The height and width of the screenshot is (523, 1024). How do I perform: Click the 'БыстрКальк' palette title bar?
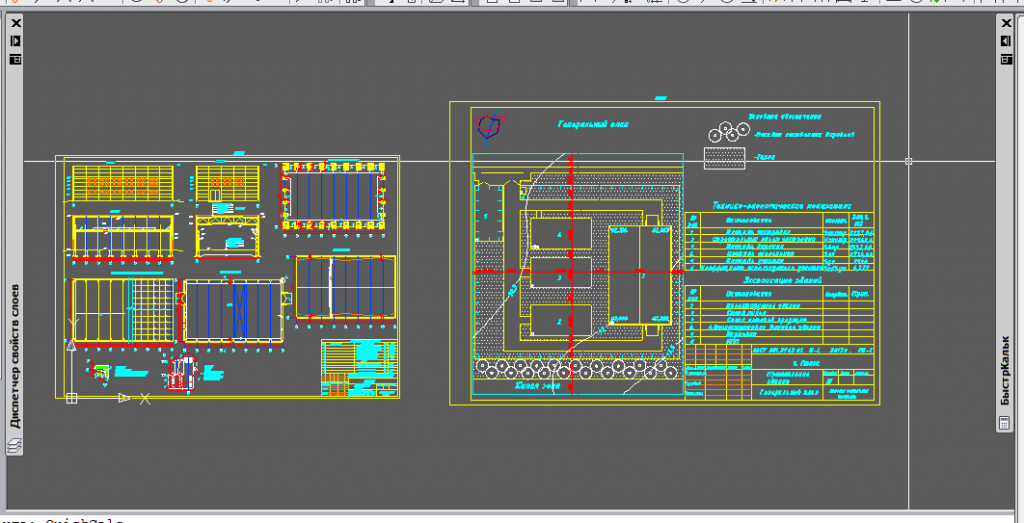point(1006,370)
